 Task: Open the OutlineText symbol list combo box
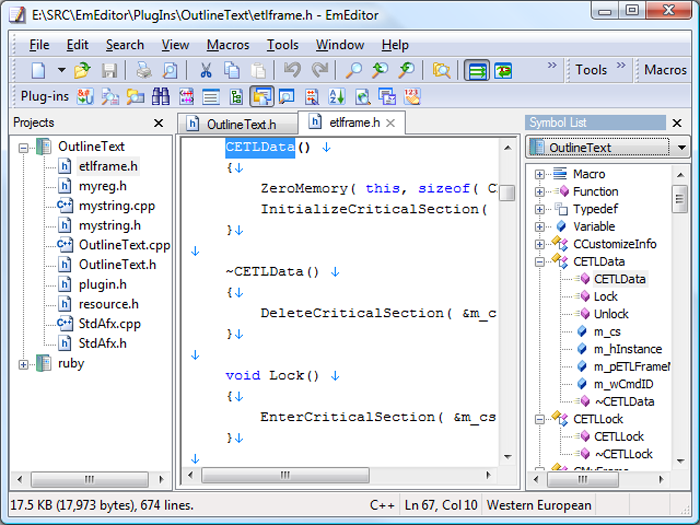click(x=607, y=147)
